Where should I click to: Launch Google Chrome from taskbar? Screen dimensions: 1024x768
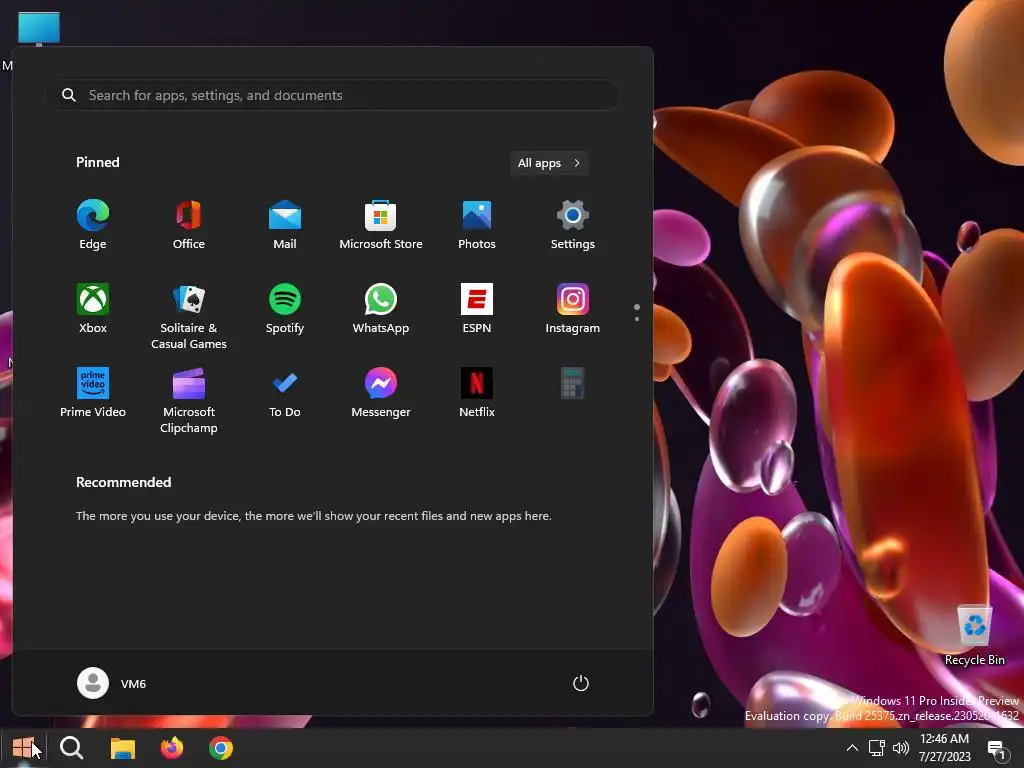221,748
